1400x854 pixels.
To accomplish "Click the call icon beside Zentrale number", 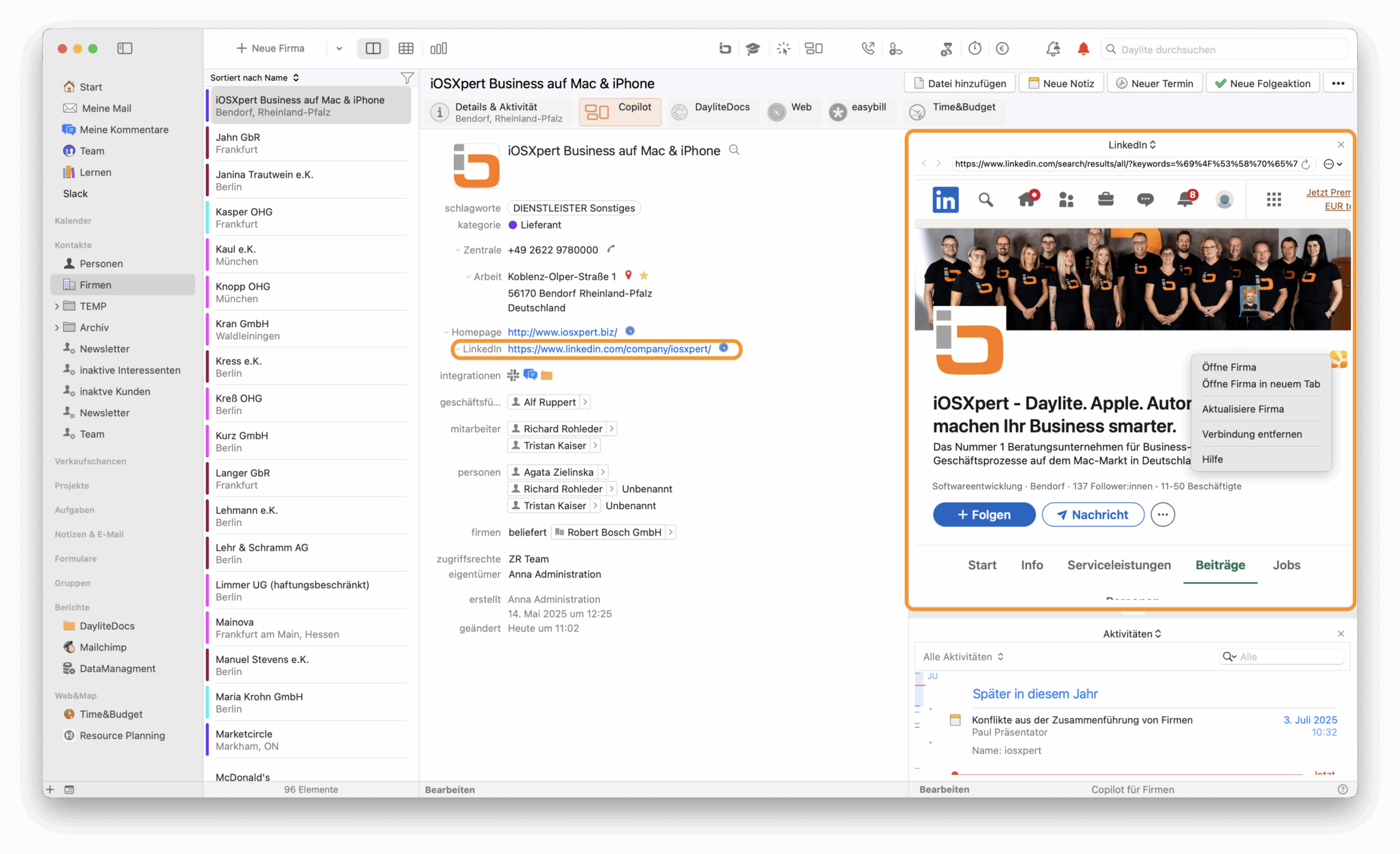I will tap(611, 250).
